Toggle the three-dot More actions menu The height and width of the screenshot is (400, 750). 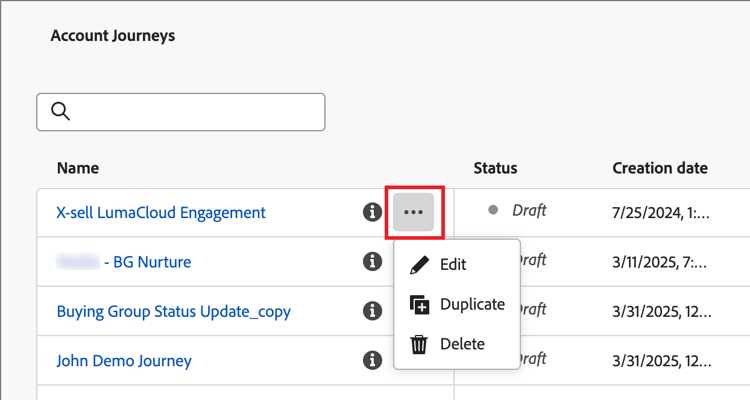[413, 212]
